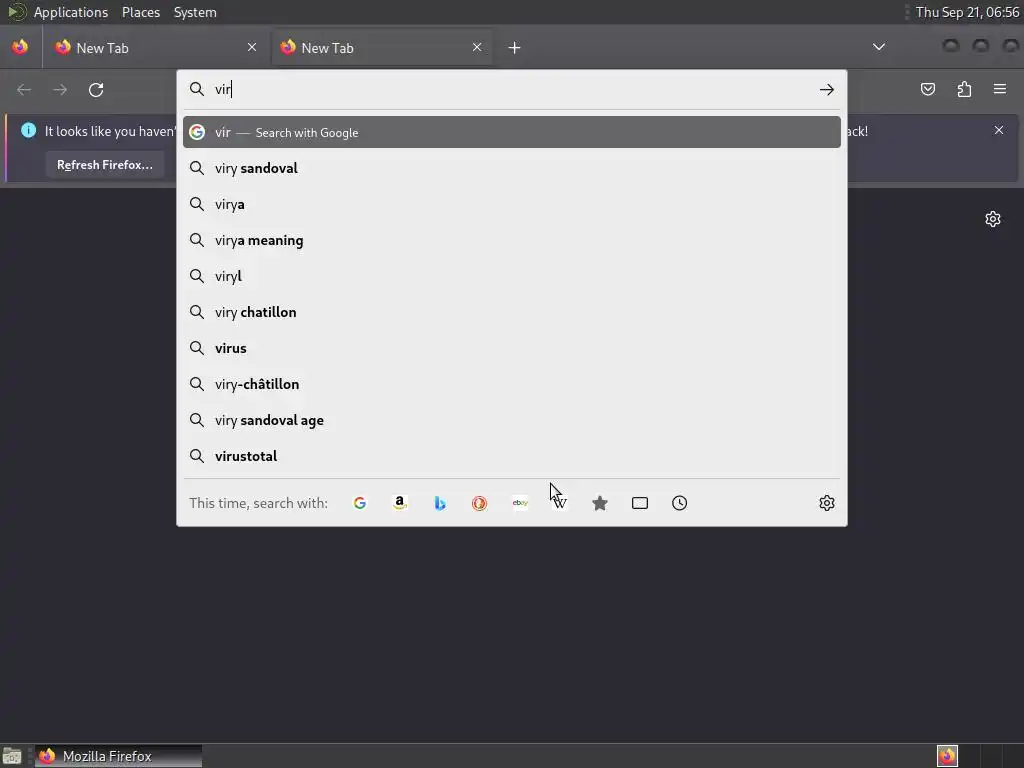Search bookmarks using the star icon
Image resolution: width=1024 pixels, height=768 pixels.
[x=600, y=503]
